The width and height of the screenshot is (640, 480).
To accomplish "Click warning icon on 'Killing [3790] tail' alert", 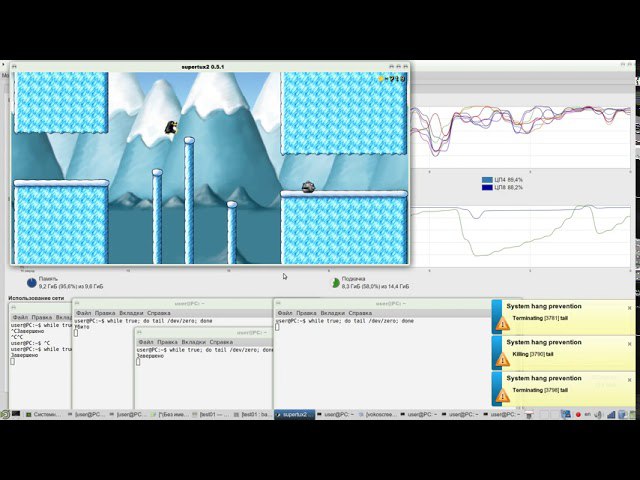I will [x=502, y=360].
